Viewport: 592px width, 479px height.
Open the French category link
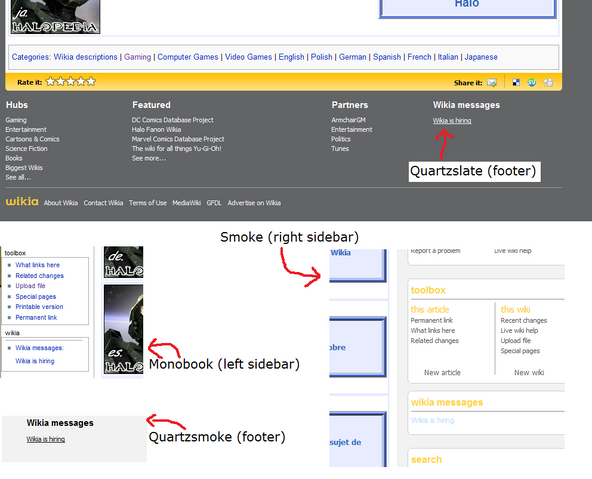pyautogui.click(x=419, y=57)
